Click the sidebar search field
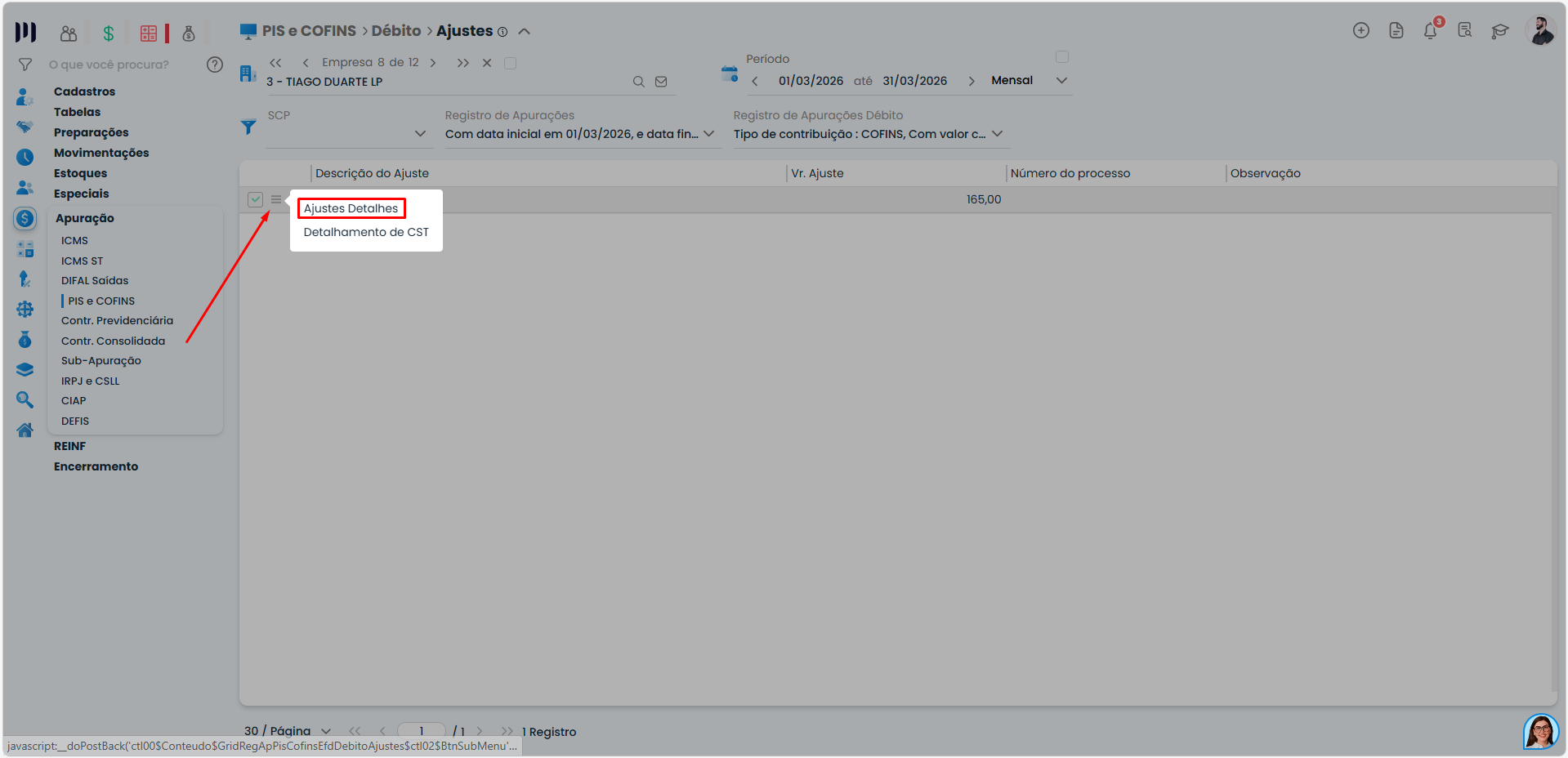This screenshot has width=1568, height=758. click(x=123, y=65)
